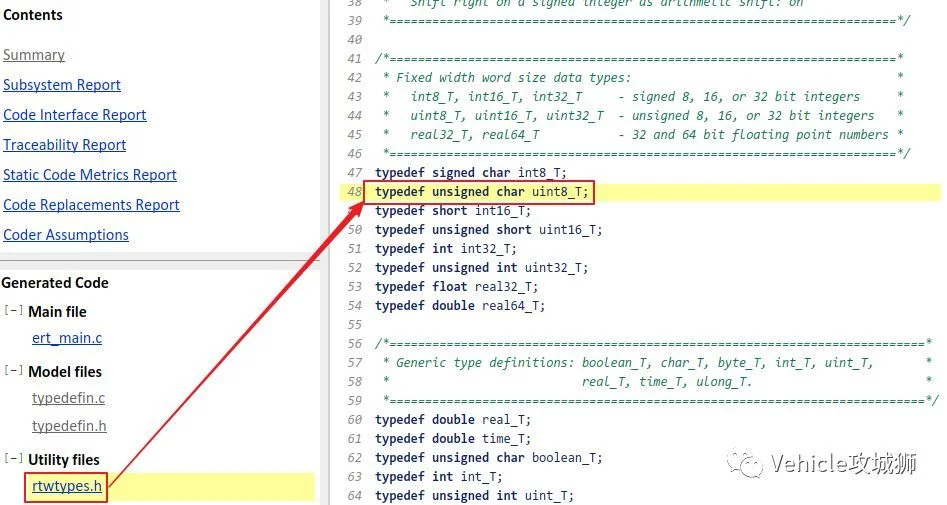Collapse the Main file section
947x505 pixels.
point(13,310)
